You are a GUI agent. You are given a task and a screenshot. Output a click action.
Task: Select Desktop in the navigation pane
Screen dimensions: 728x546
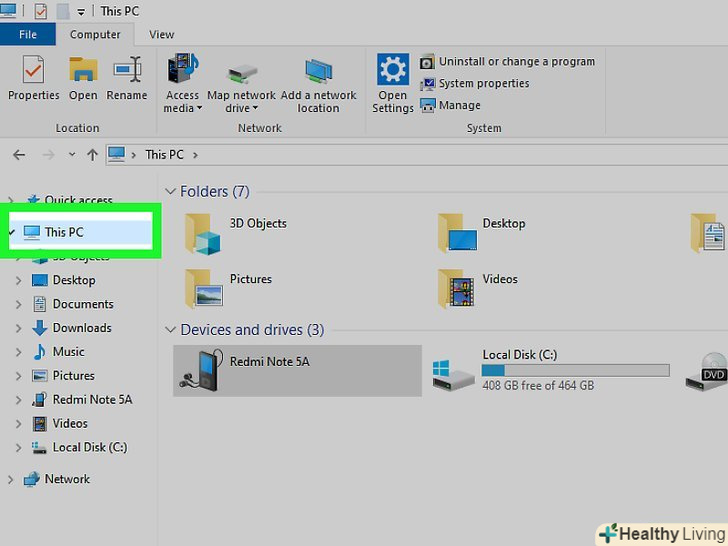pyautogui.click(x=74, y=280)
